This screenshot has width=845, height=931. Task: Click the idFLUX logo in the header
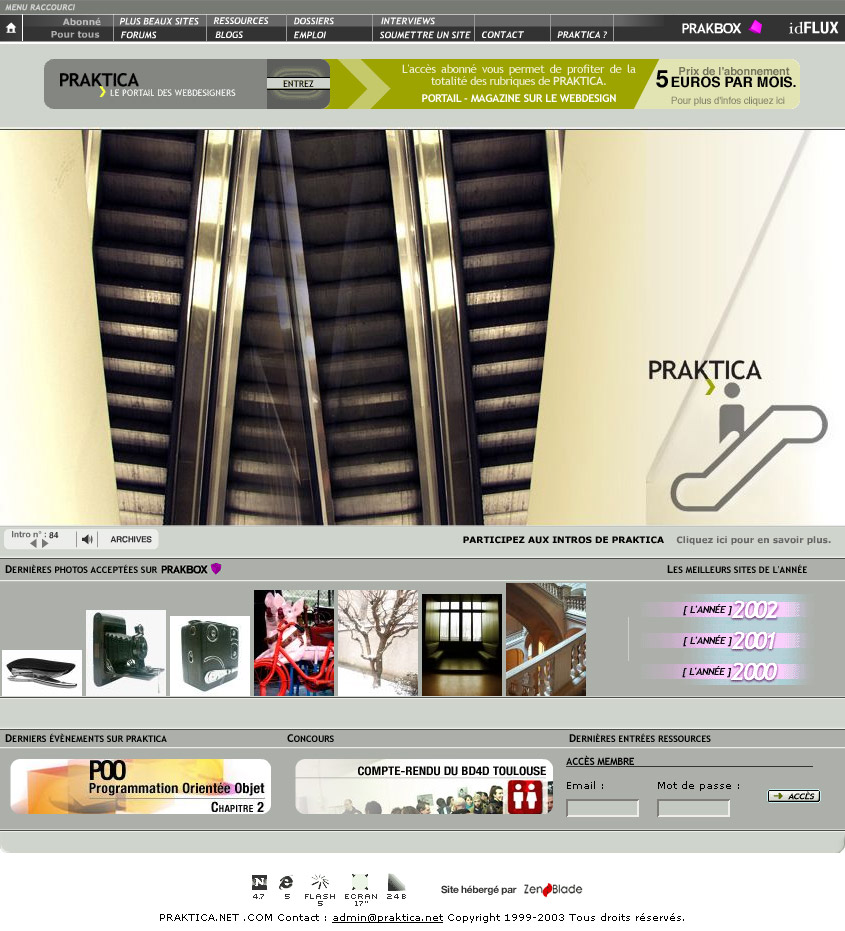(813, 28)
